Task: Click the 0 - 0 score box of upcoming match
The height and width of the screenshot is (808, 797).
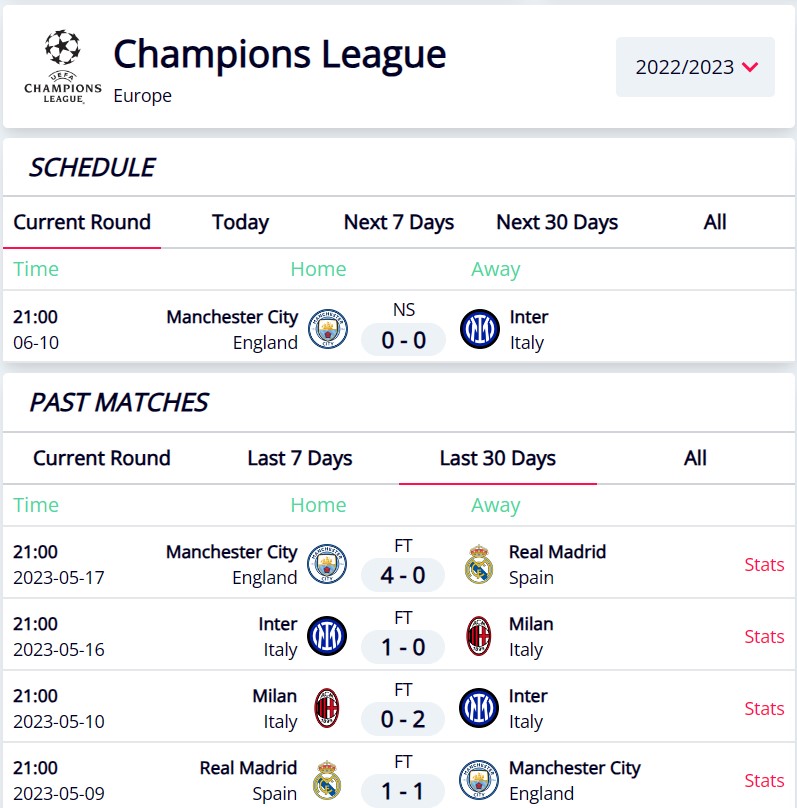Action: tap(403, 340)
